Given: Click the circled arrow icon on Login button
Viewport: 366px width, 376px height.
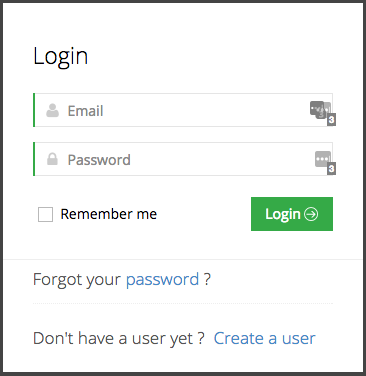Looking at the screenshot, I should point(311,214).
